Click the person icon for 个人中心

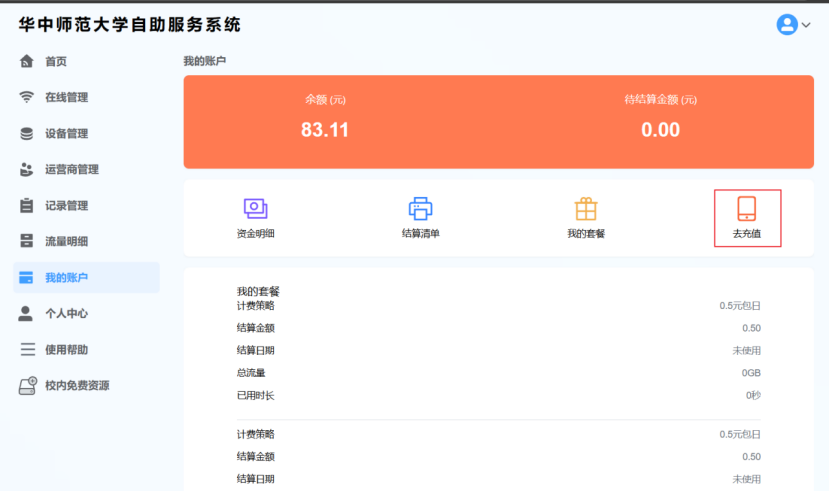pyautogui.click(x=25, y=314)
